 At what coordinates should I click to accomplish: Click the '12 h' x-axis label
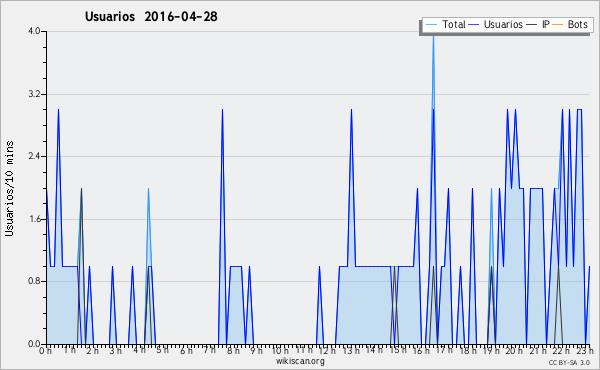327,351
